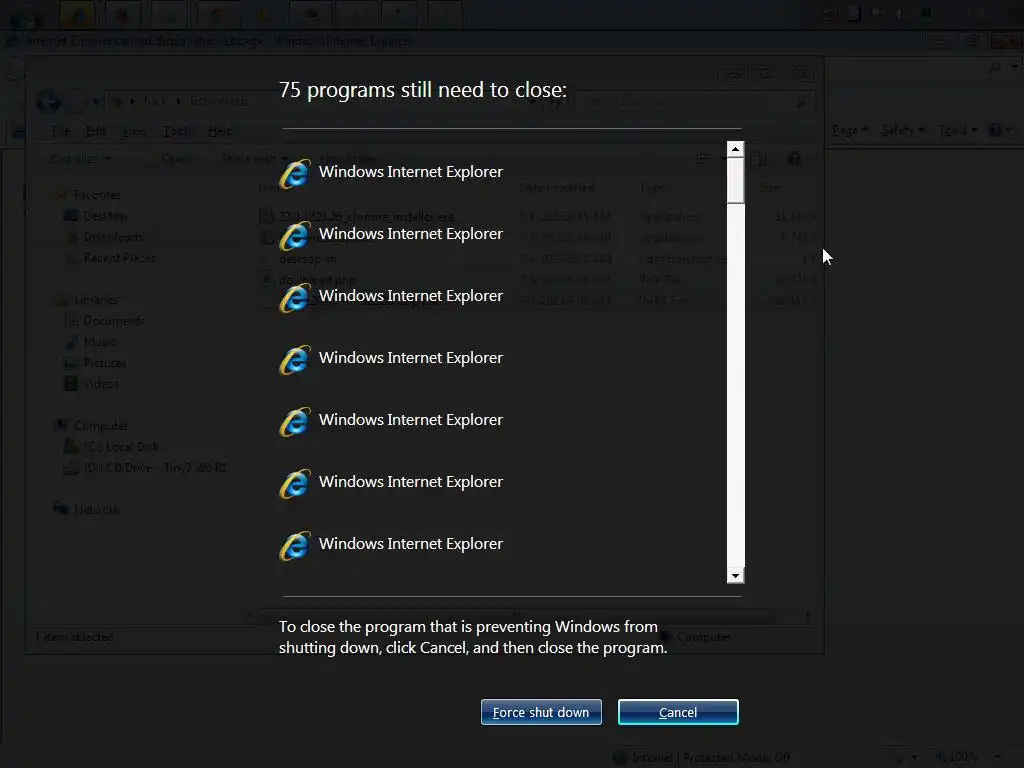Image resolution: width=1024 pixels, height=768 pixels.
Task: Click the Computer icon in Explorer sidebar
Action: point(61,425)
